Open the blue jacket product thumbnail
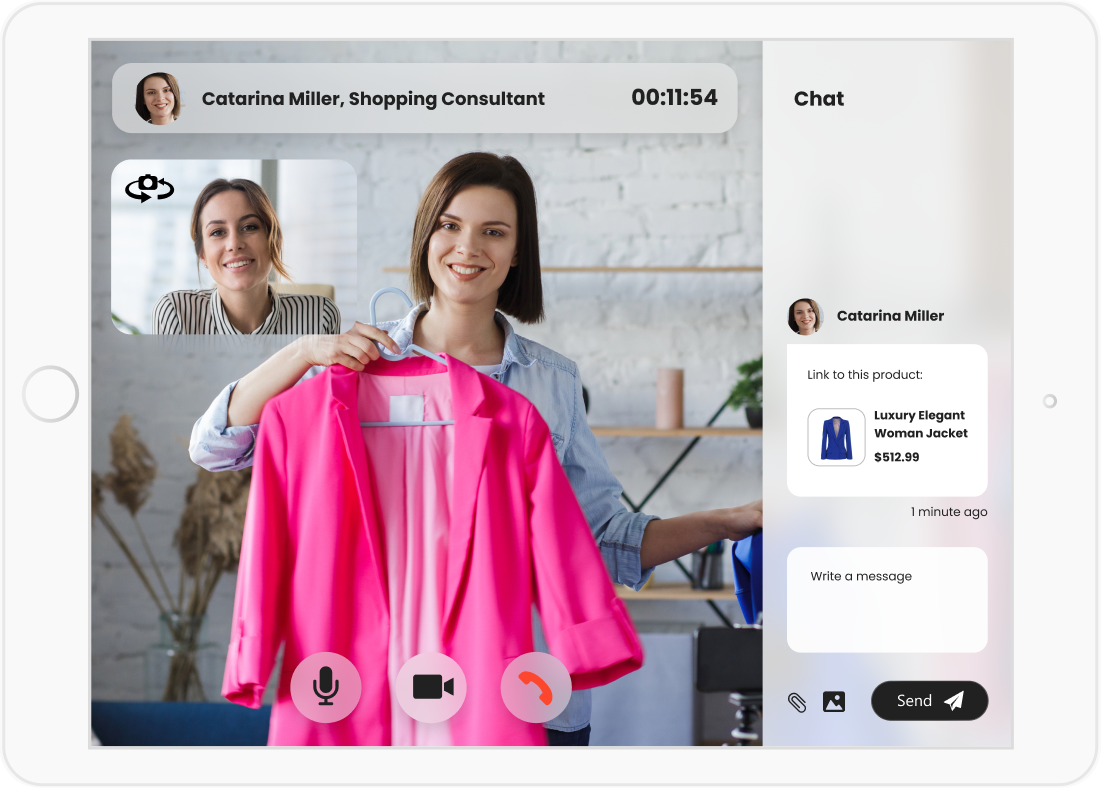The image size is (1101, 788). click(836, 437)
